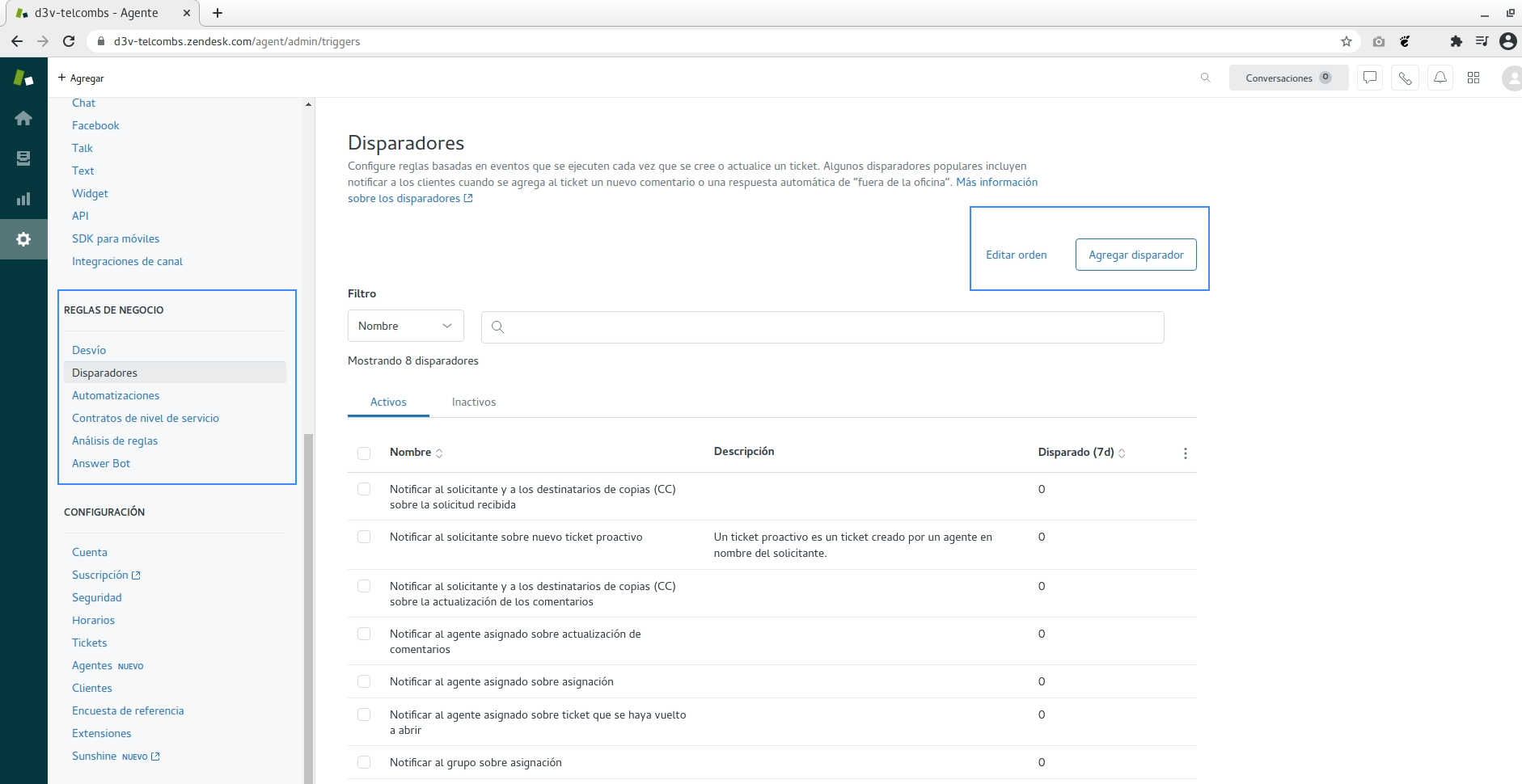1522x784 pixels.
Task: Click the media control playlist icon
Action: coord(1482,41)
